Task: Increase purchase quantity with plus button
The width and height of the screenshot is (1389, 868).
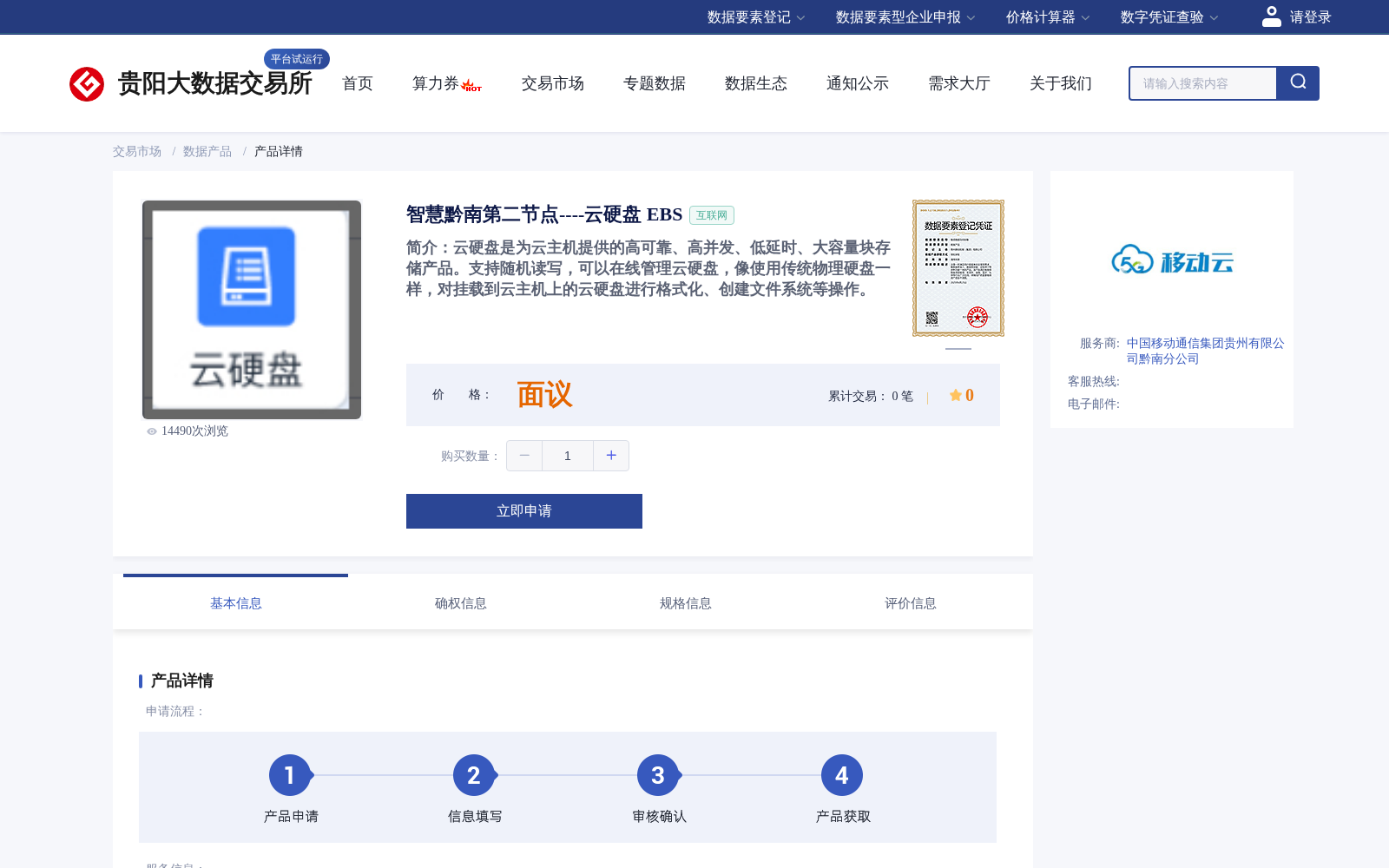Action: (611, 456)
